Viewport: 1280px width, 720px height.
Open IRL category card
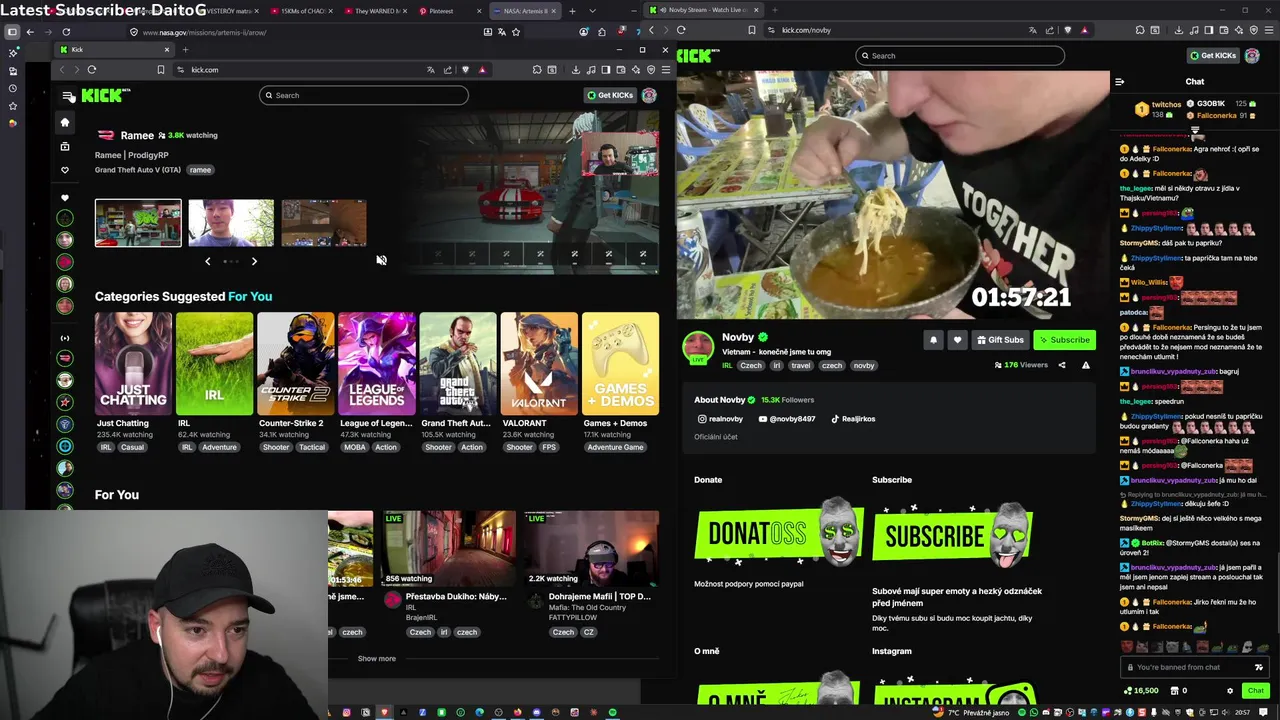tap(215, 364)
